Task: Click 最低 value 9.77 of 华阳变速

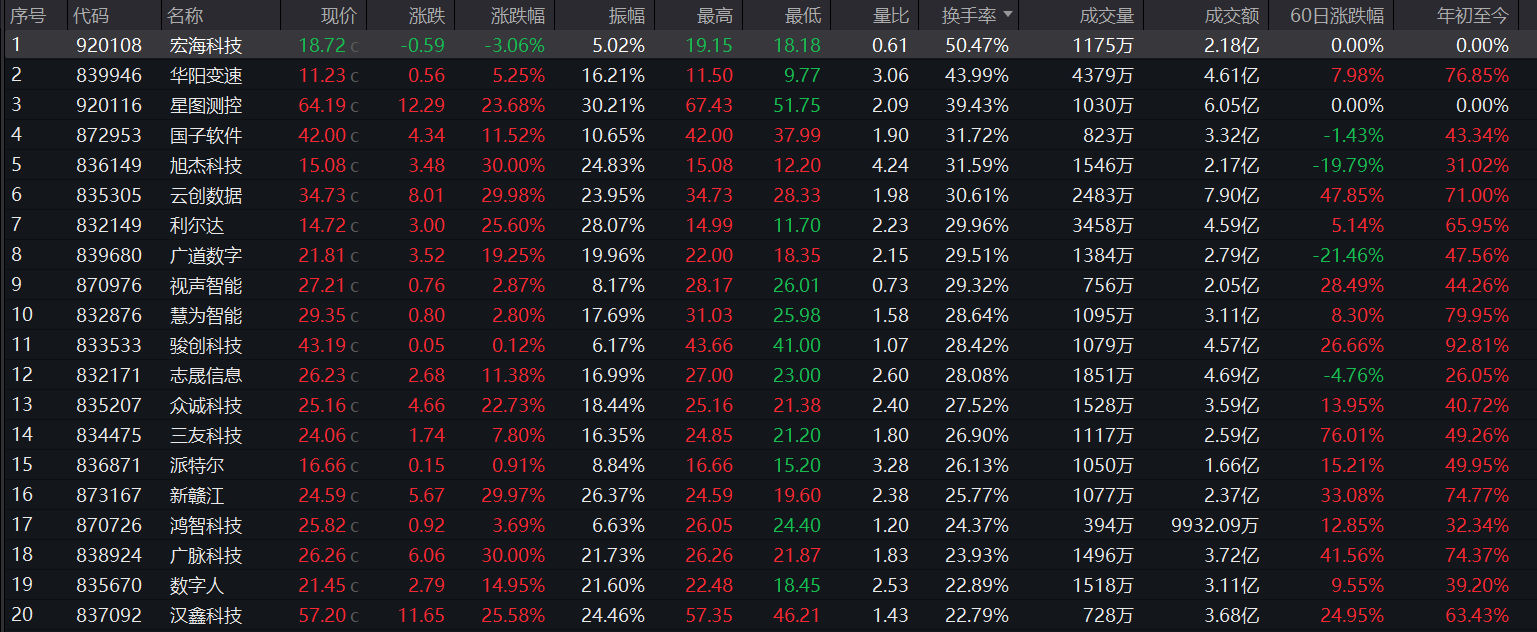Action: tap(801, 75)
